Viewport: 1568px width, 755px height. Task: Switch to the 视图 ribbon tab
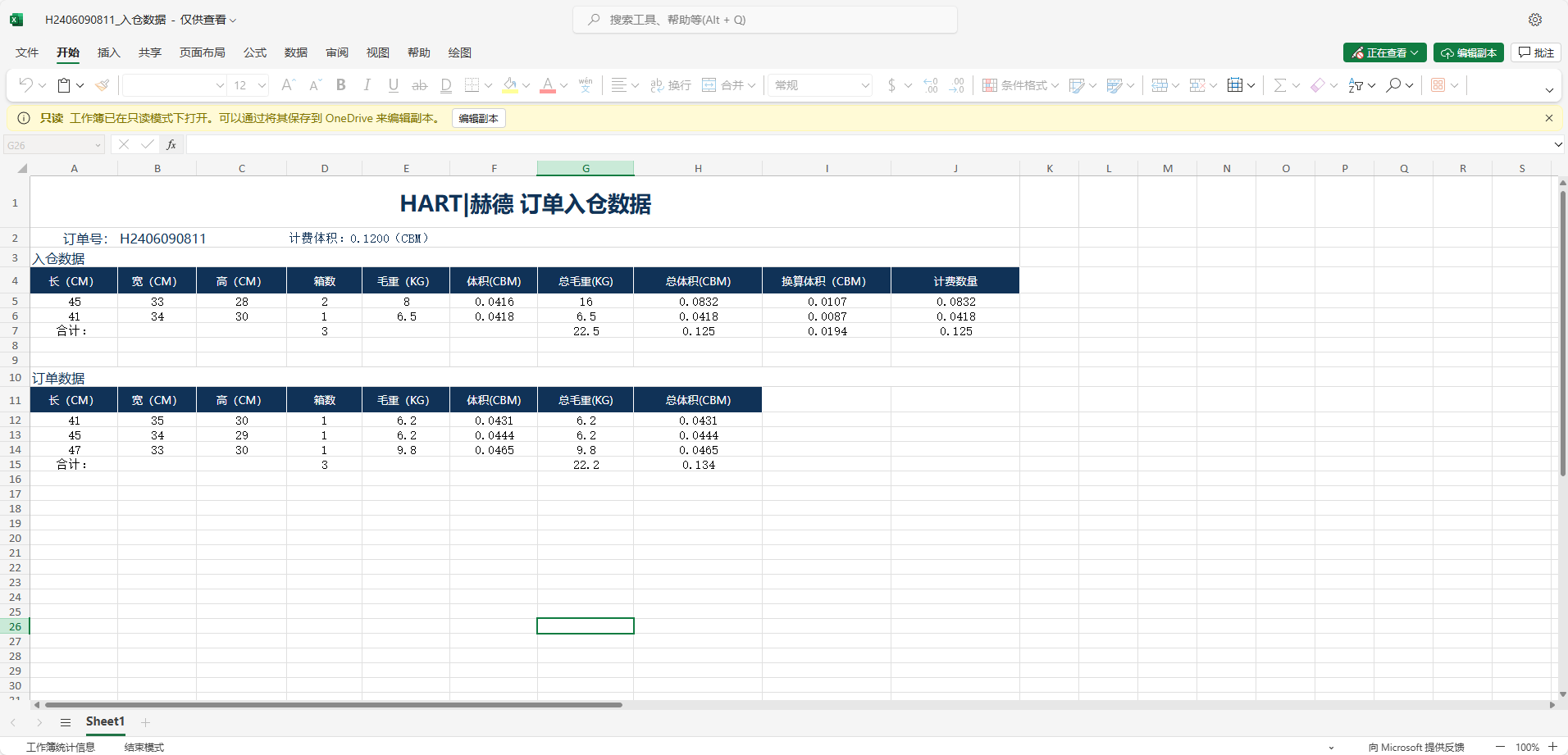(x=378, y=52)
